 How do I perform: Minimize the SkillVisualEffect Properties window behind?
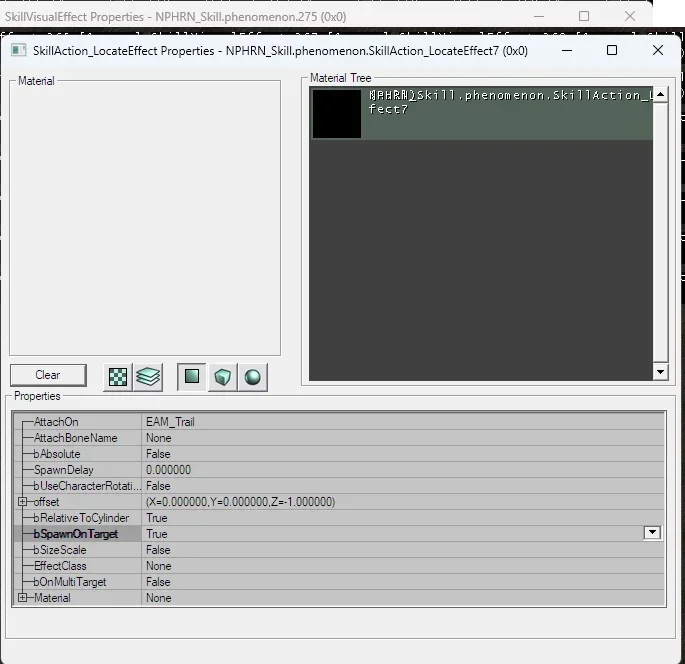point(539,16)
